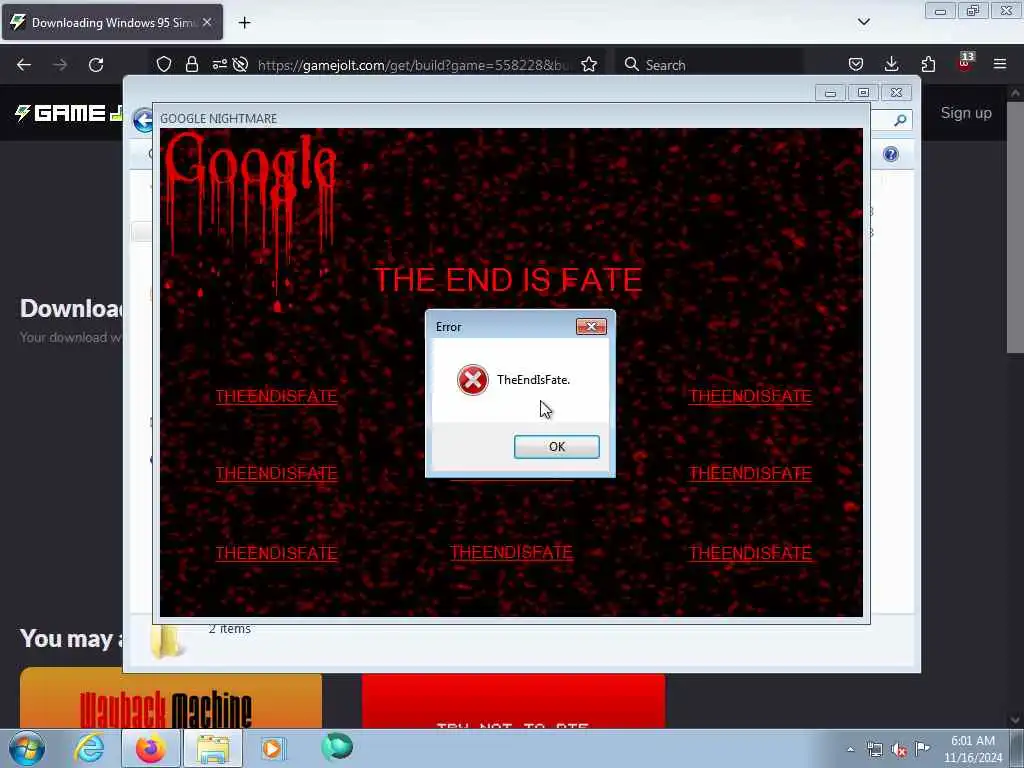1024x768 pixels.
Task: Open the middle left-column THEENDISFATE link
Action: coord(276,473)
